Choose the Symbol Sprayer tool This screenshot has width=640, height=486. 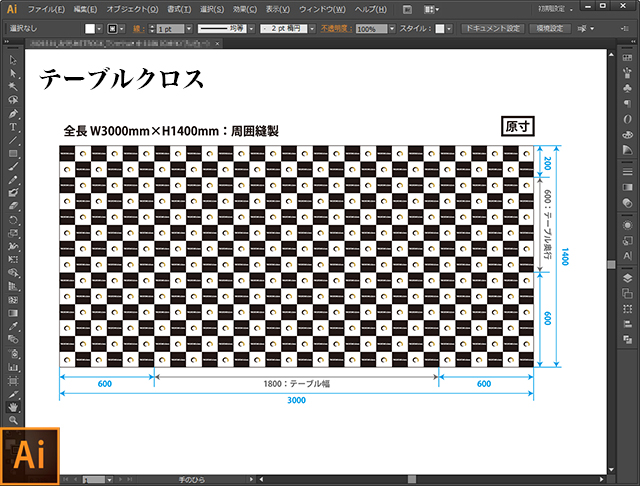pyautogui.click(x=13, y=353)
